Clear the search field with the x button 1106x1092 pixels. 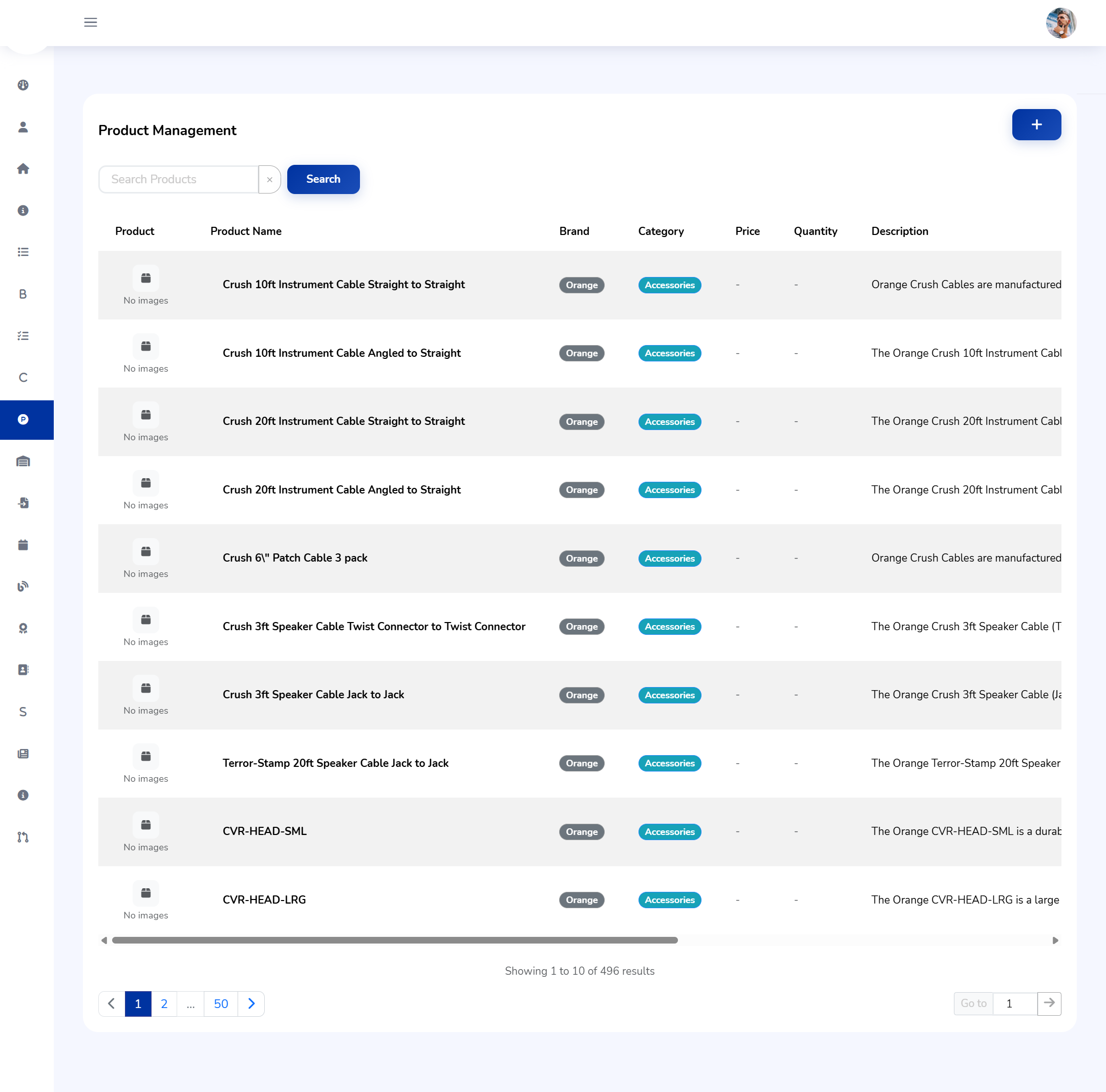coord(269,179)
